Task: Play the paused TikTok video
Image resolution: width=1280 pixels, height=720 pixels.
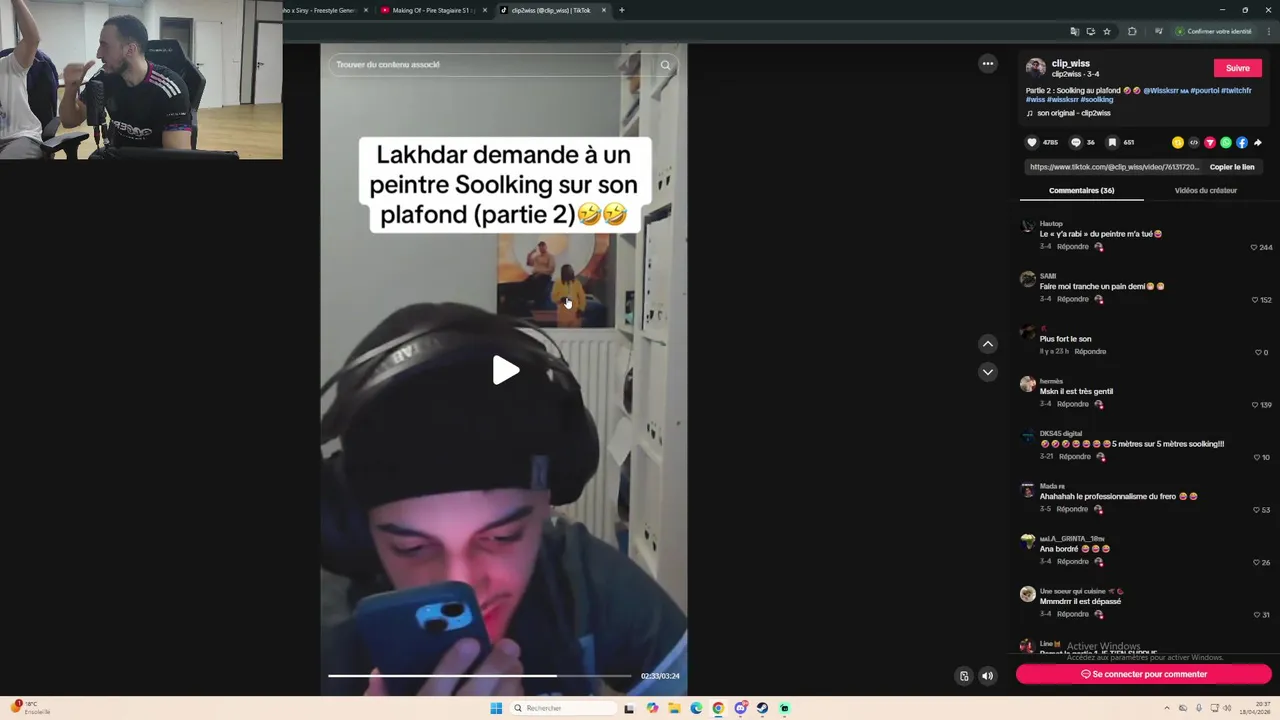Action: [505, 371]
